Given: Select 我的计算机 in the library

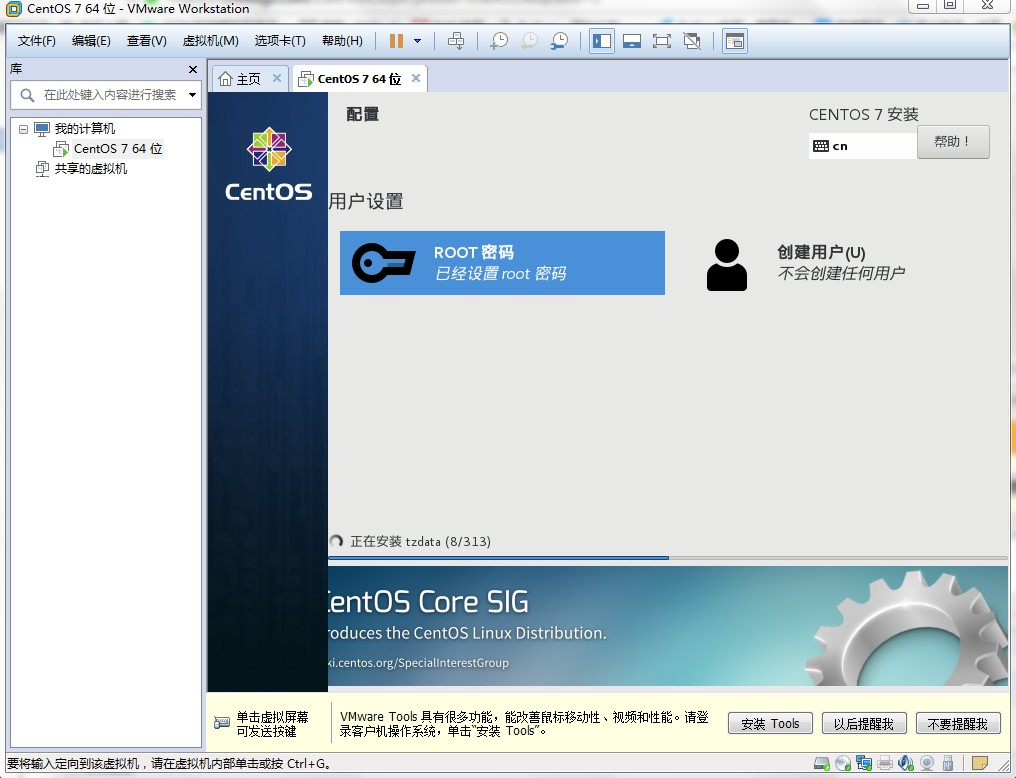Looking at the screenshot, I should point(84,129).
